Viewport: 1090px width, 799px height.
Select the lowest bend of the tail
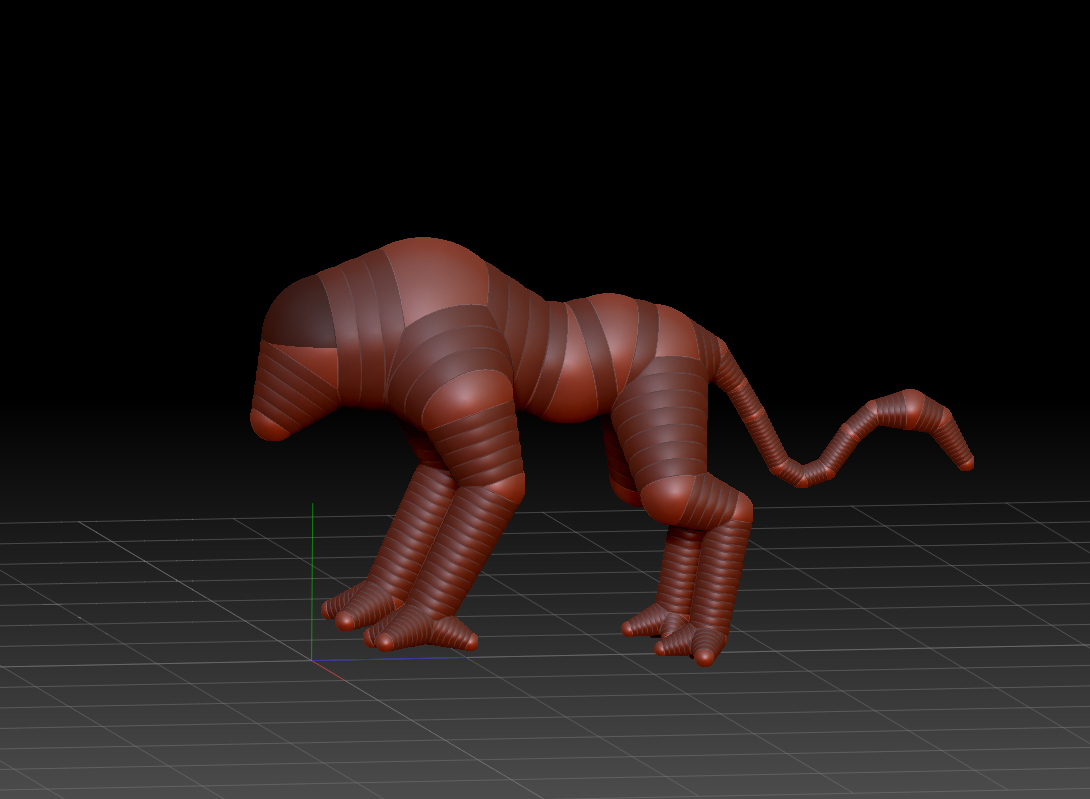[802, 480]
